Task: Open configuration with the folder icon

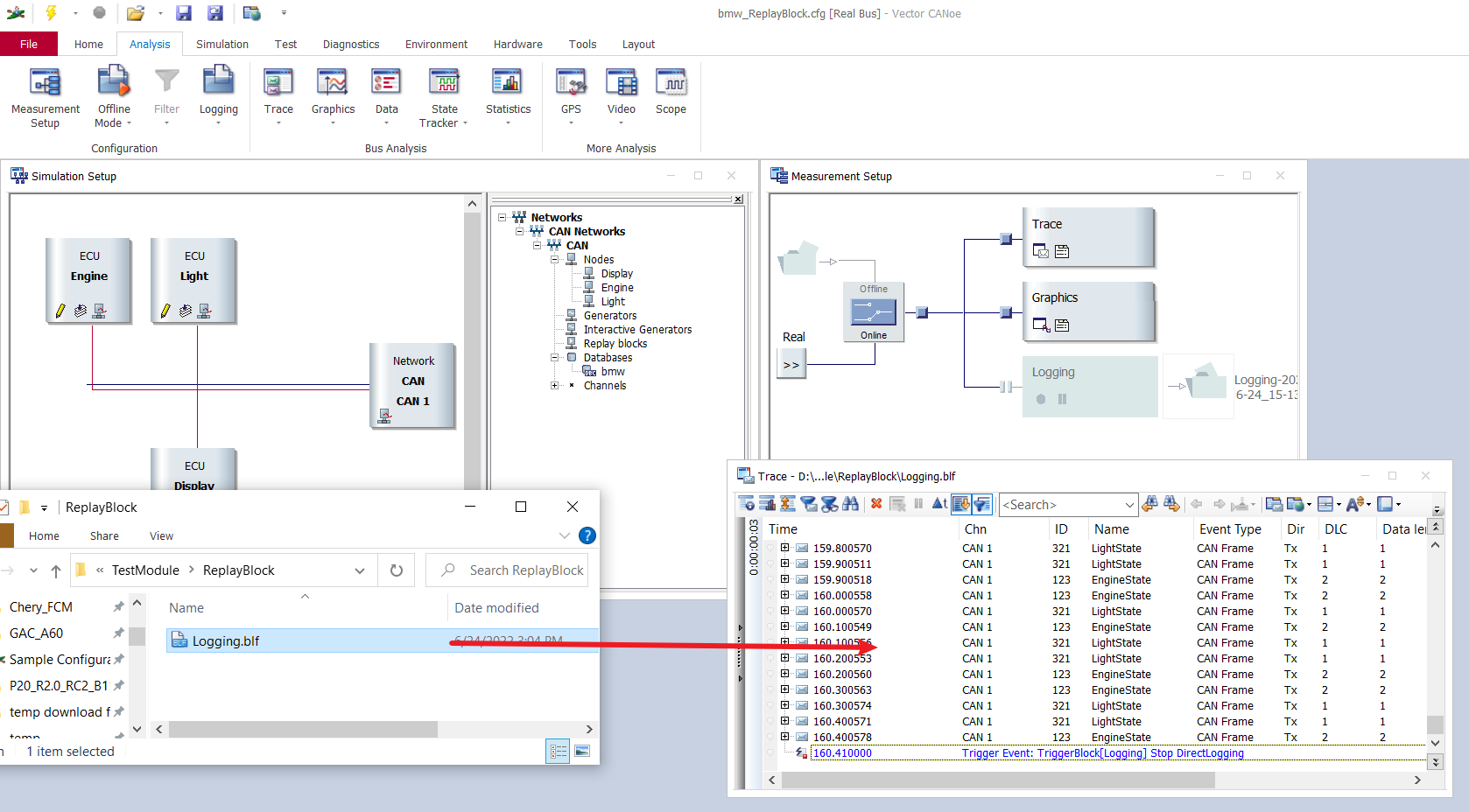Action: [x=135, y=13]
